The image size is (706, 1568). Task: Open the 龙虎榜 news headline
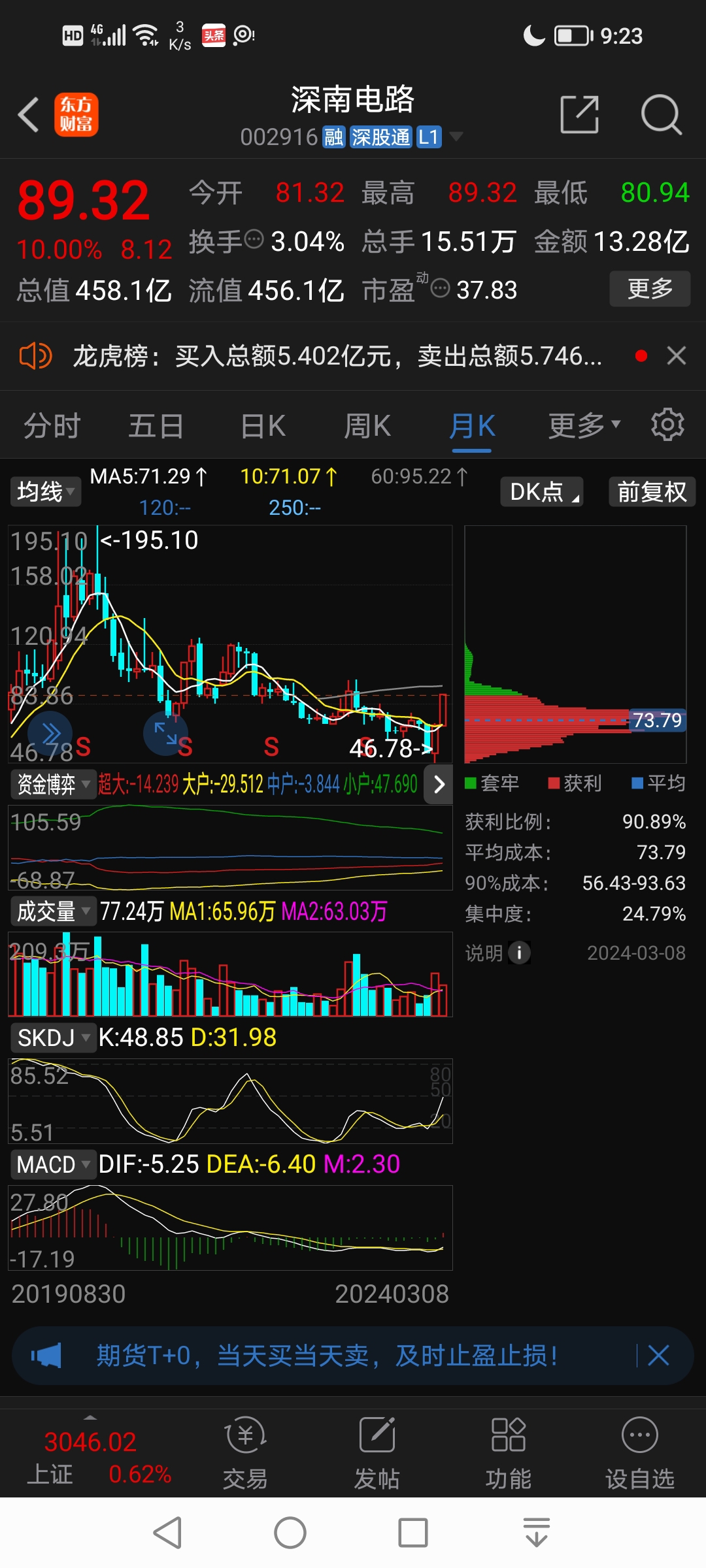click(337, 356)
